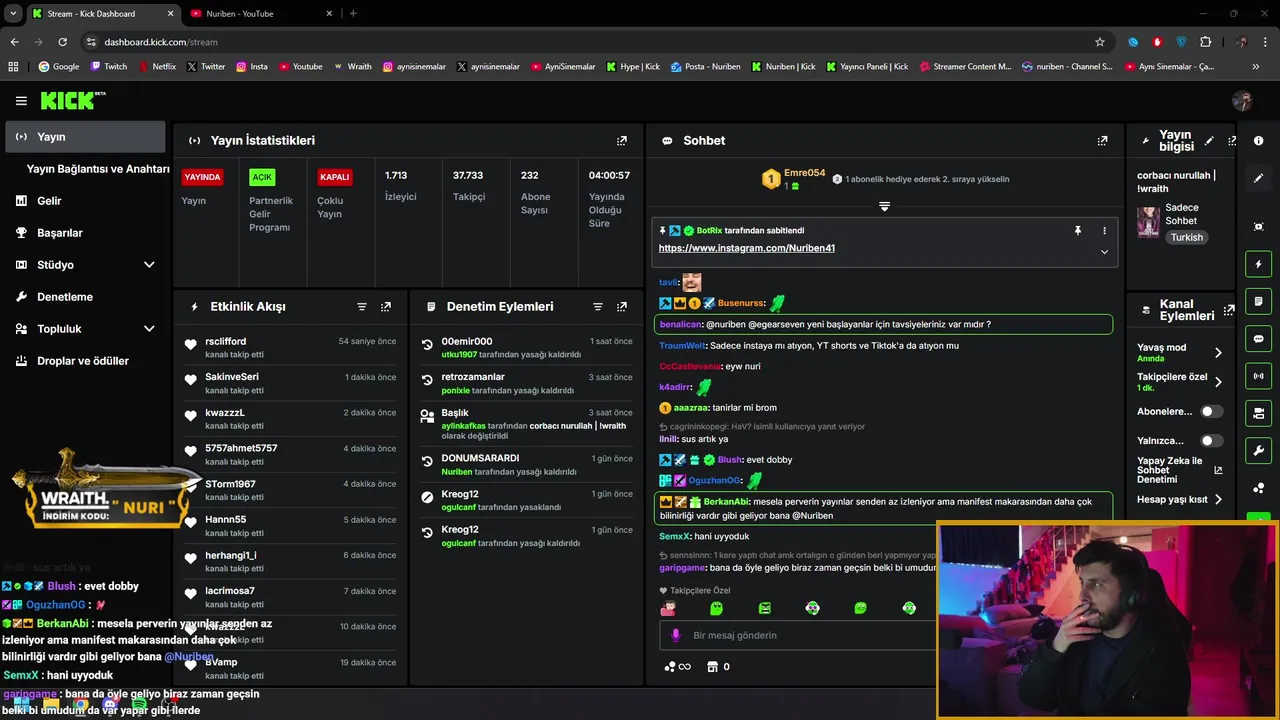Toggle the chat bubble icon in right sidebar
This screenshot has width=1280, height=720.
click(1259, 338)
